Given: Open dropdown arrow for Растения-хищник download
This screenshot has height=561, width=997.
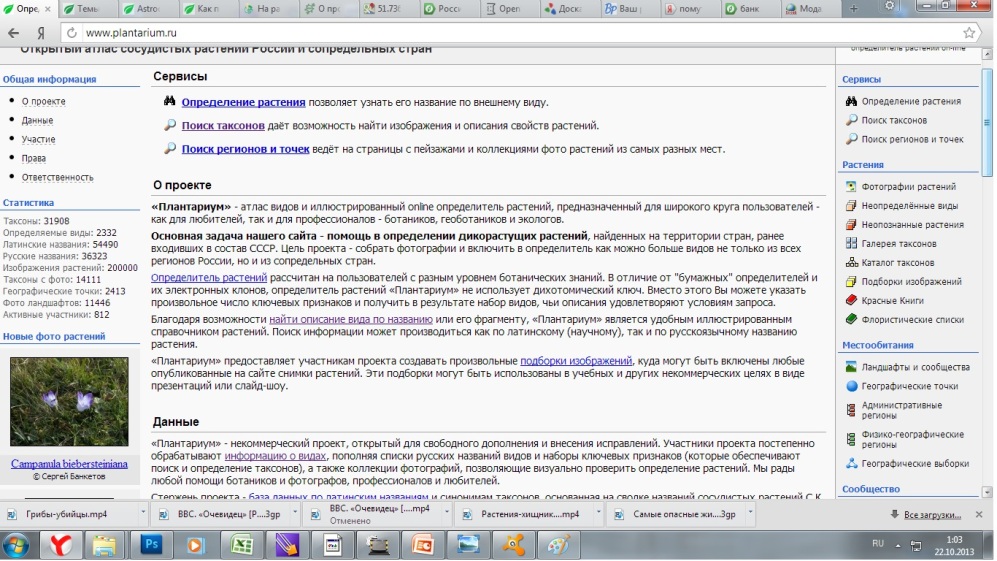Looking at the screenshot, I should click(x=596, y=514).
